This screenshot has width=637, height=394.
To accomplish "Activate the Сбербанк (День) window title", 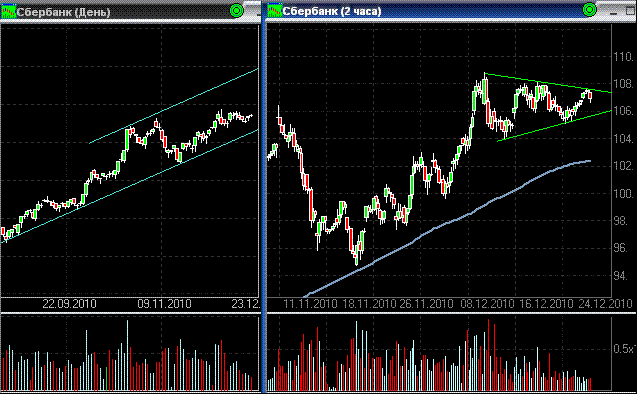I will pos(63,12).
